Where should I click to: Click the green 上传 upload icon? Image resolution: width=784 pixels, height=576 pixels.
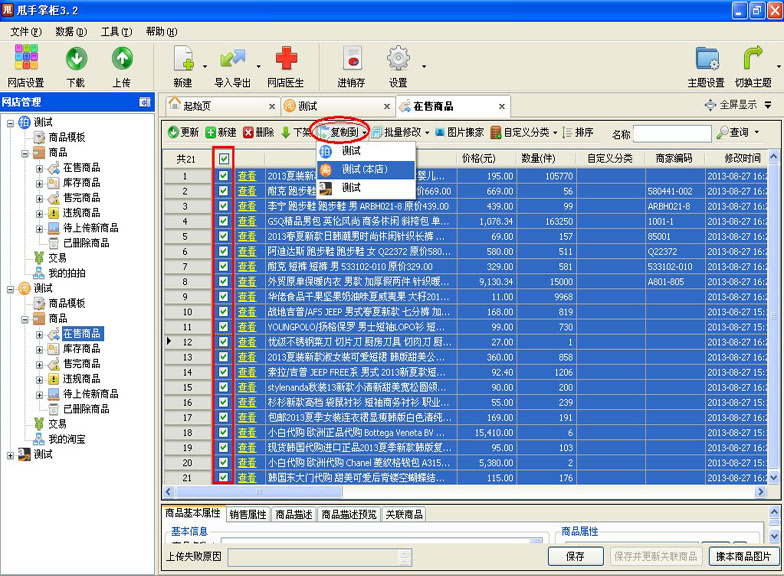click(x=122, y=65)
